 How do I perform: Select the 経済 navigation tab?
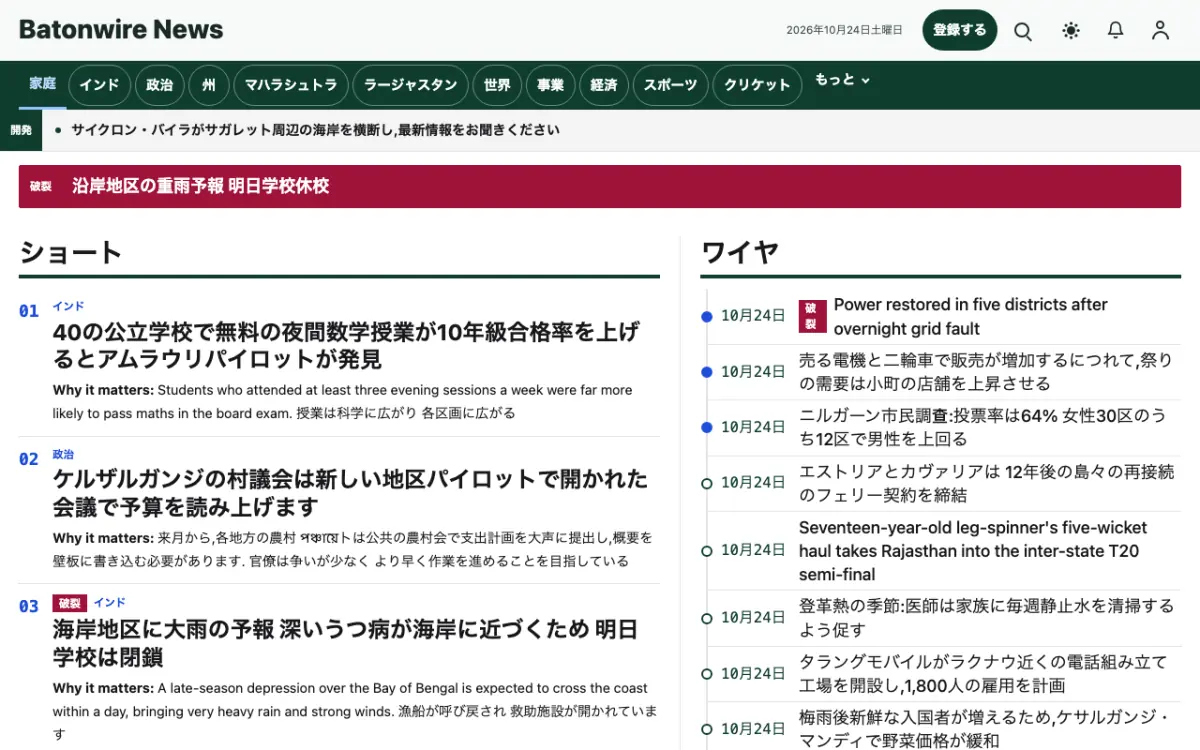pos(604,86)
